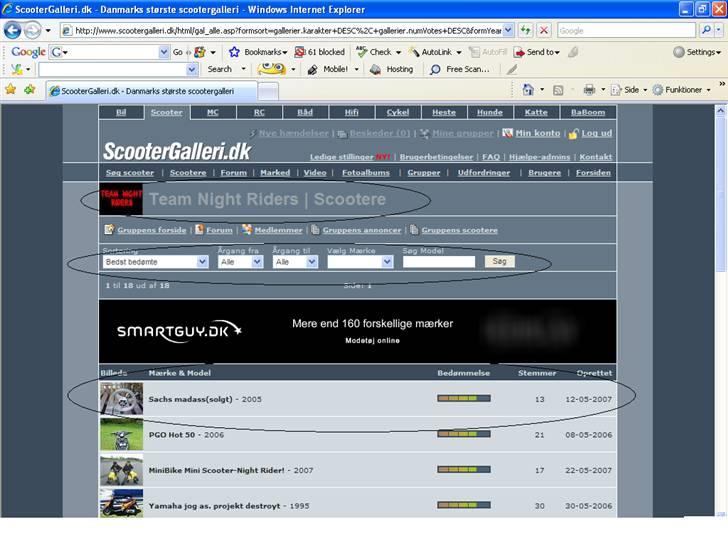Click the Refresh page icon
Viewport: 728px width, 546px height.
coord(524,30)
